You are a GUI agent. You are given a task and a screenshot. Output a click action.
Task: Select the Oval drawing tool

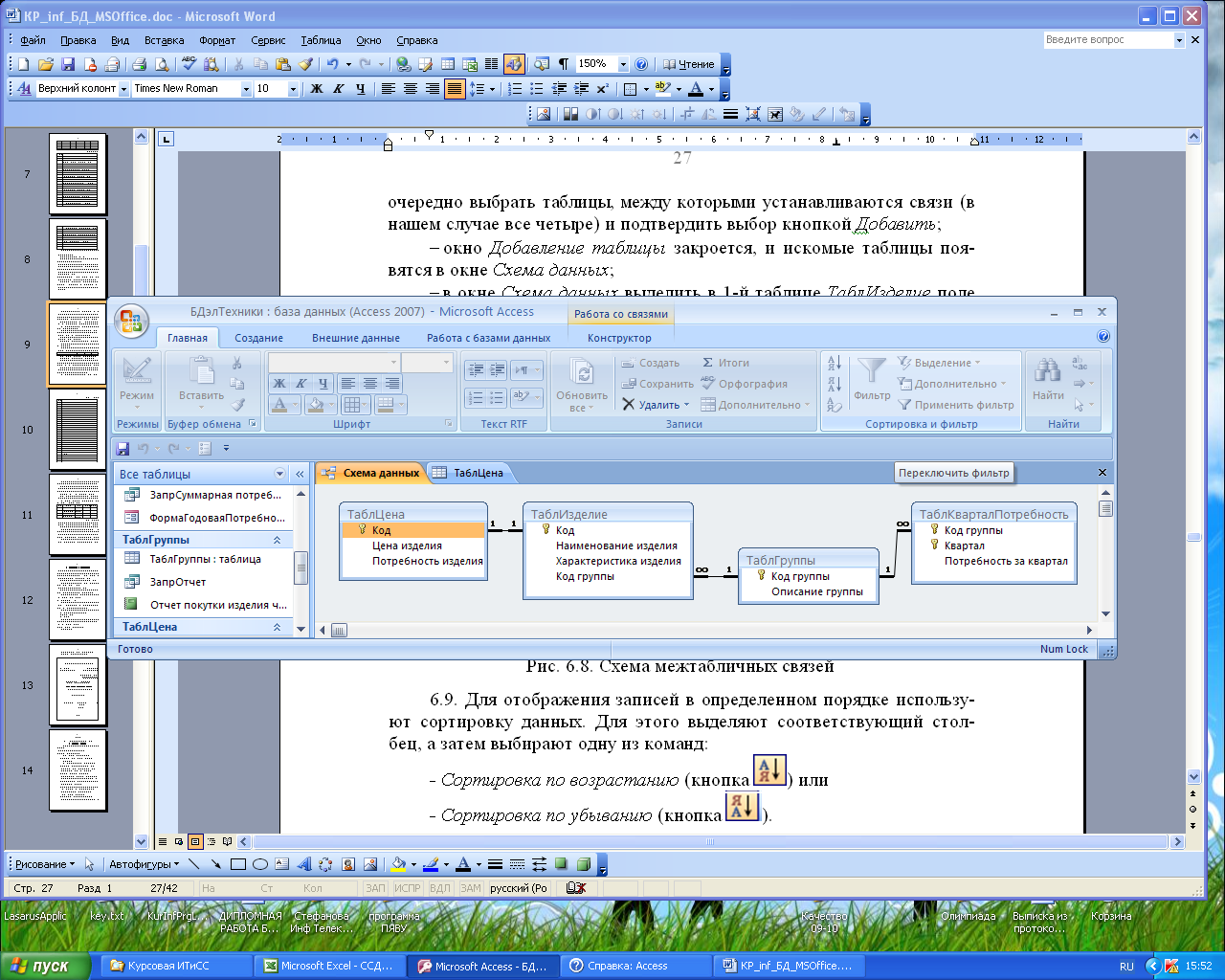click(260, 864)
